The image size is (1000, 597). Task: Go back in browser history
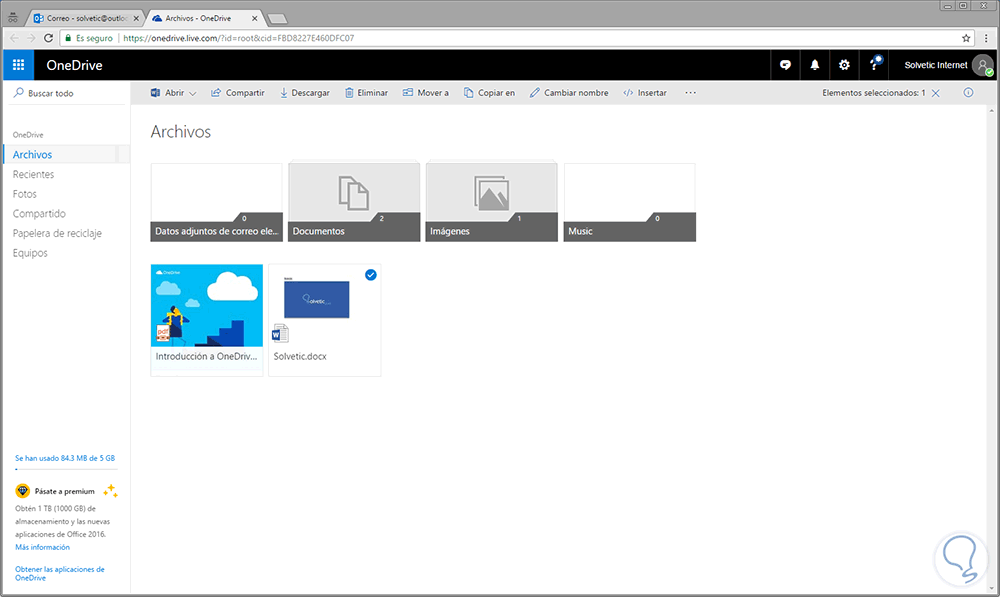click(14, 38)
